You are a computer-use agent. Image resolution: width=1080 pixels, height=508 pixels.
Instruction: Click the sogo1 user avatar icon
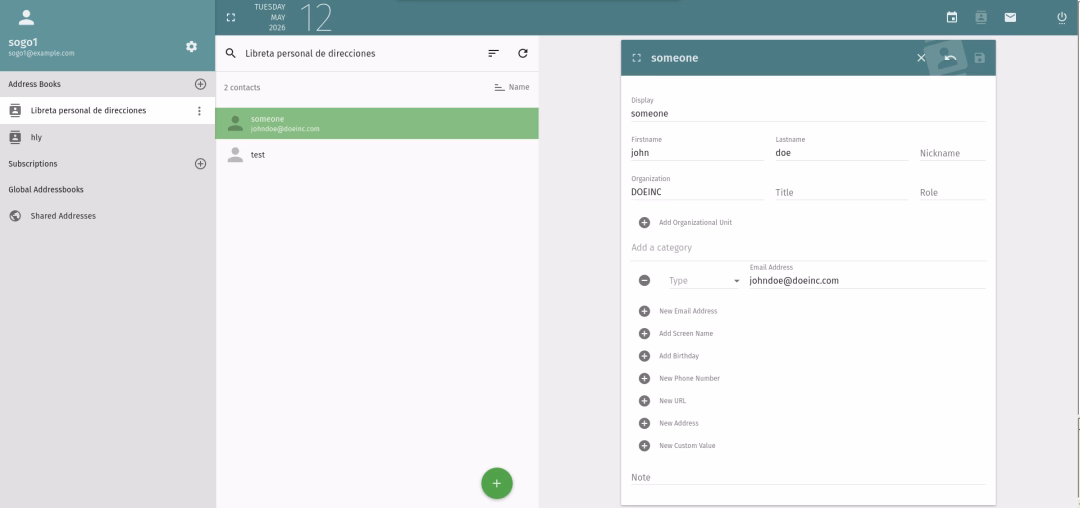[26, 17]
